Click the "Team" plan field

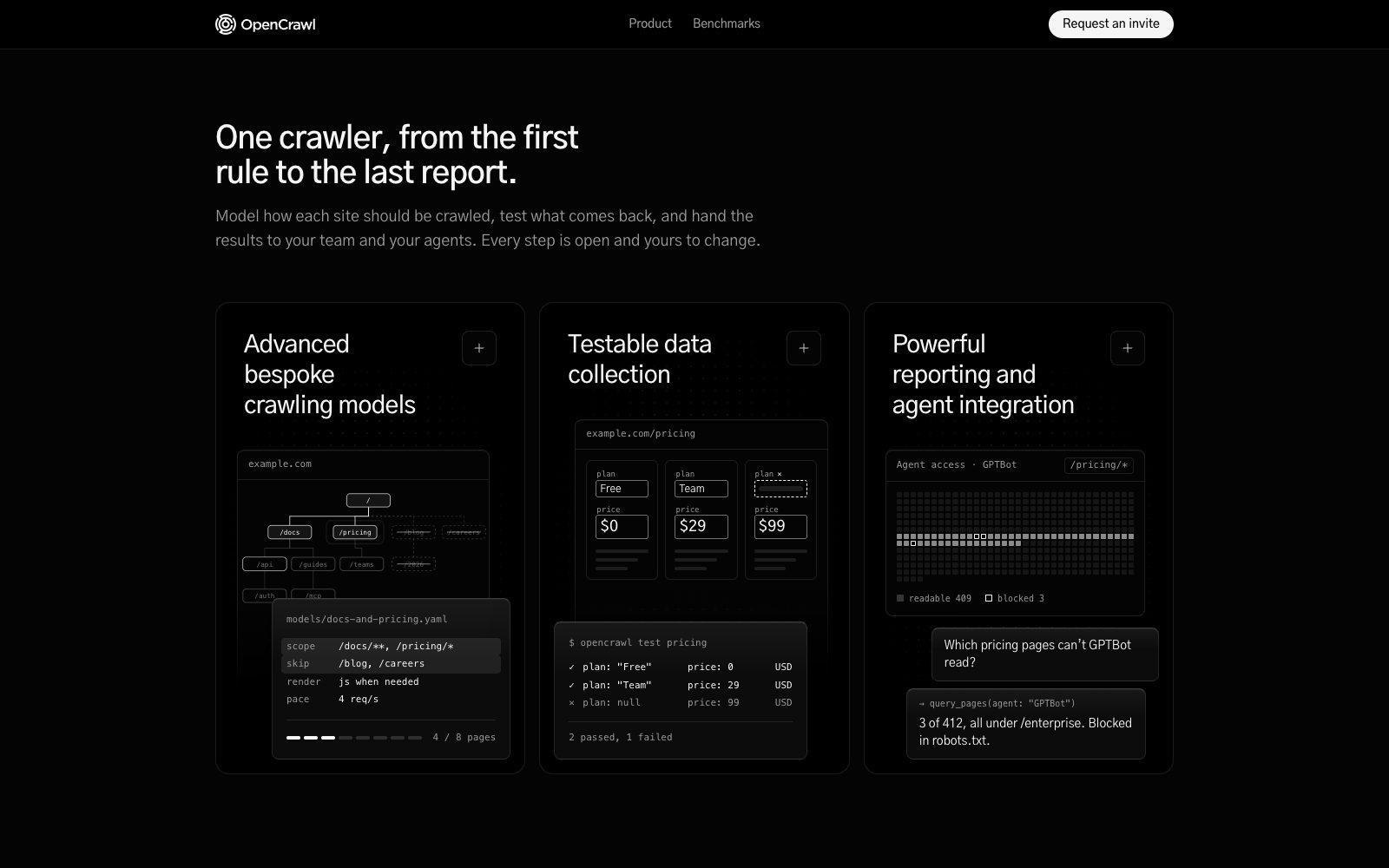pyautogui.click(x=701, y=489)
